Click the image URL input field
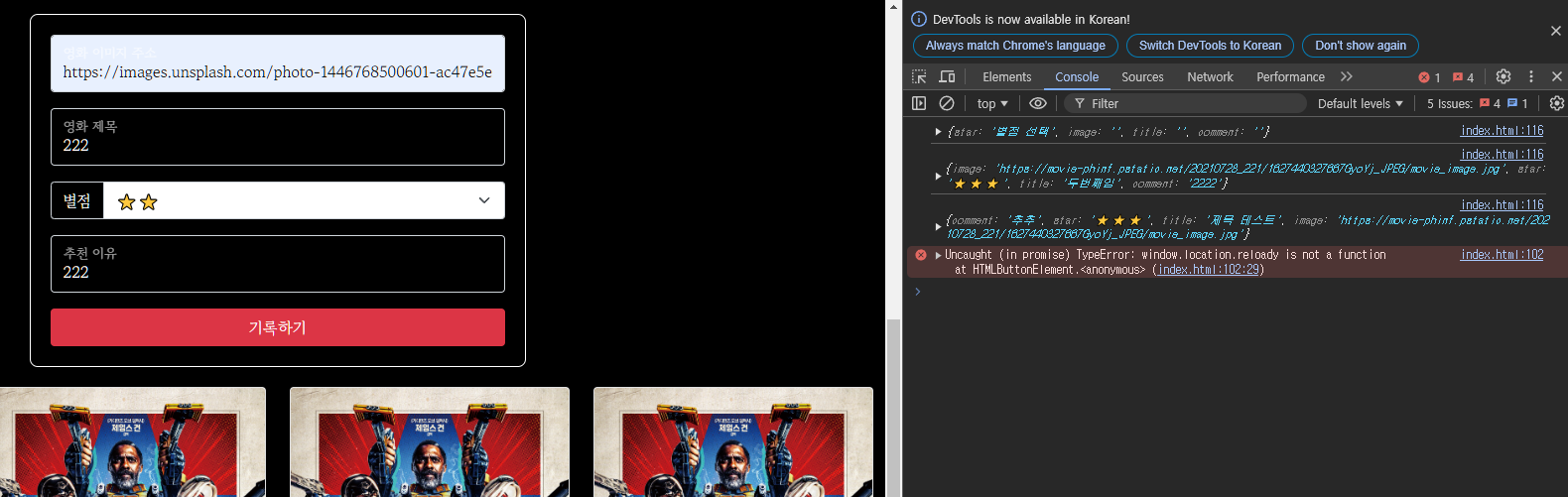The height and width of the screenshot is (497, 1568). pos(278,63)
